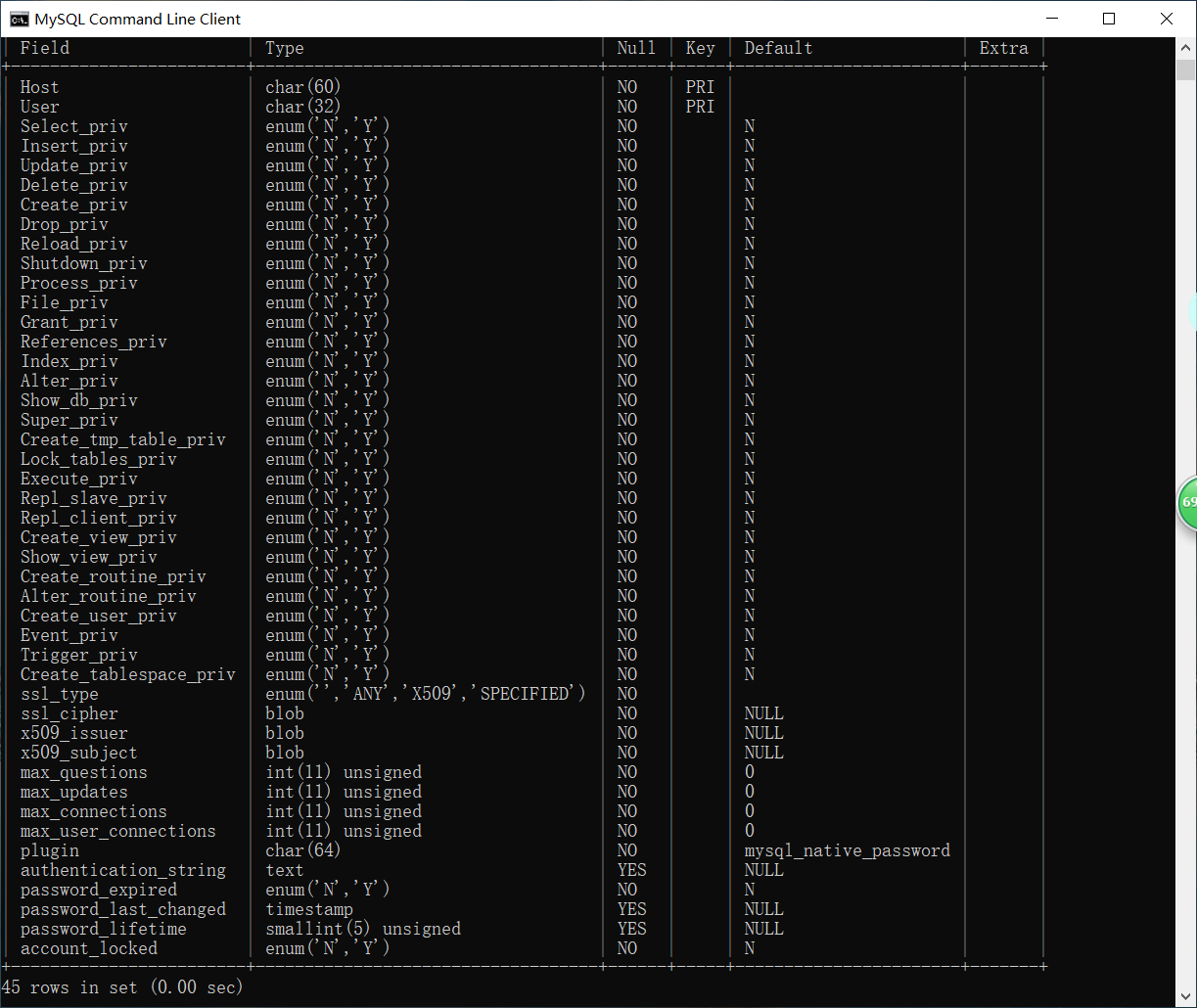
Task: Minimize the MySQL Command Line Client window
Action: point(1052,19)
